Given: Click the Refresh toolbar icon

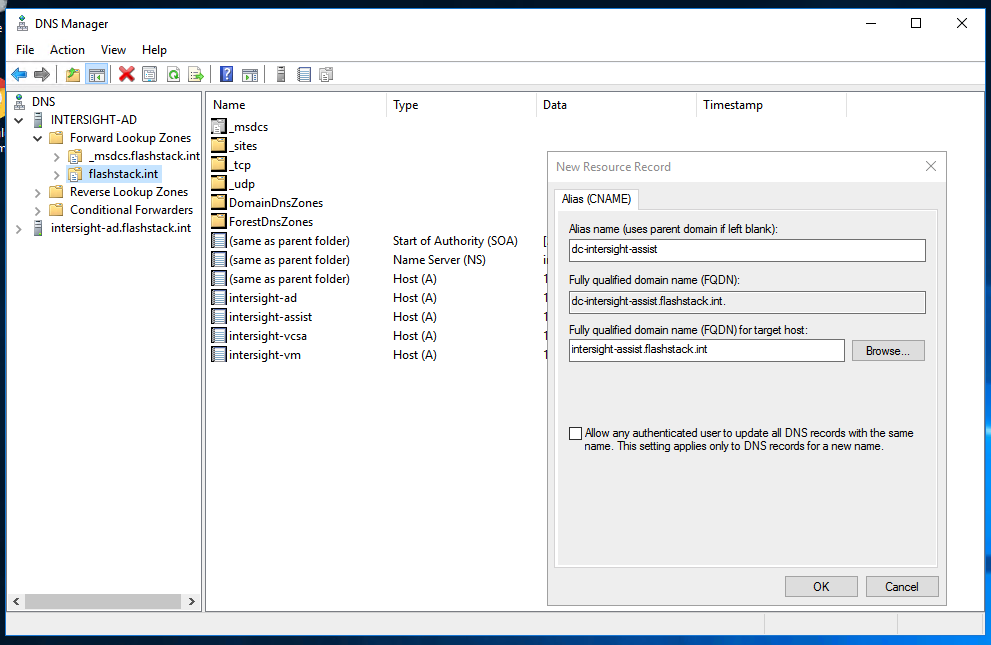Looking at the screenshot, I should (x=173, y=74).
